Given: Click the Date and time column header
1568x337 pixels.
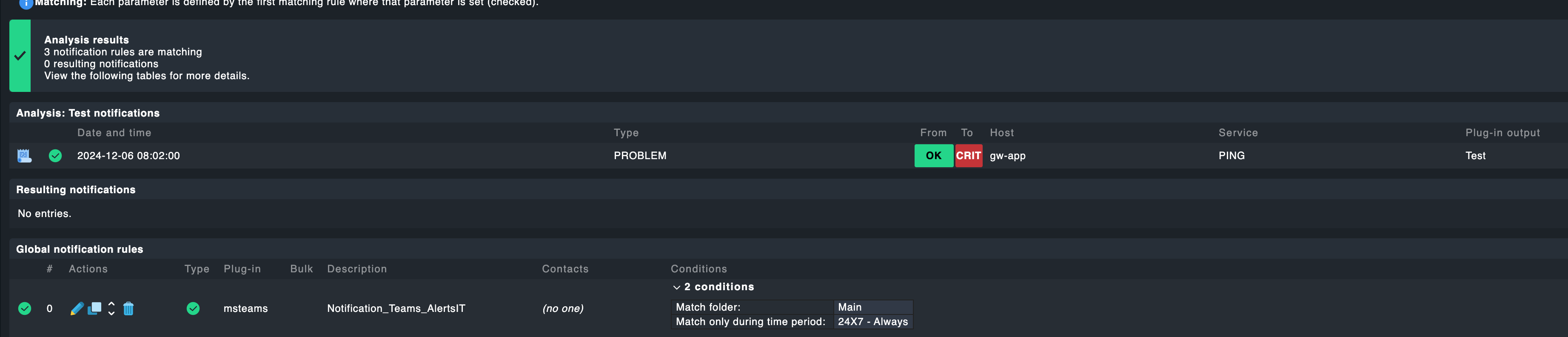Looking at the screenshot, I should [114, 133].
